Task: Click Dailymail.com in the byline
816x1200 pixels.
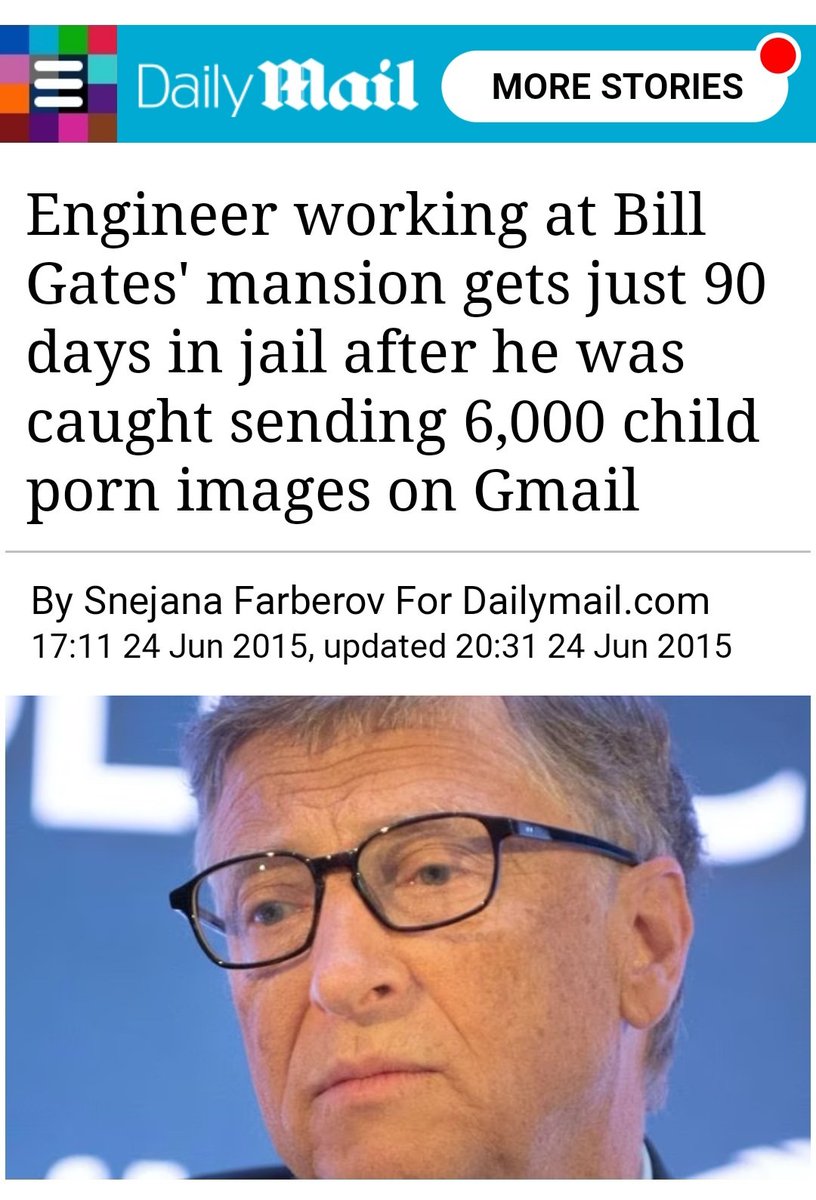Action: (x=585, y=602)
